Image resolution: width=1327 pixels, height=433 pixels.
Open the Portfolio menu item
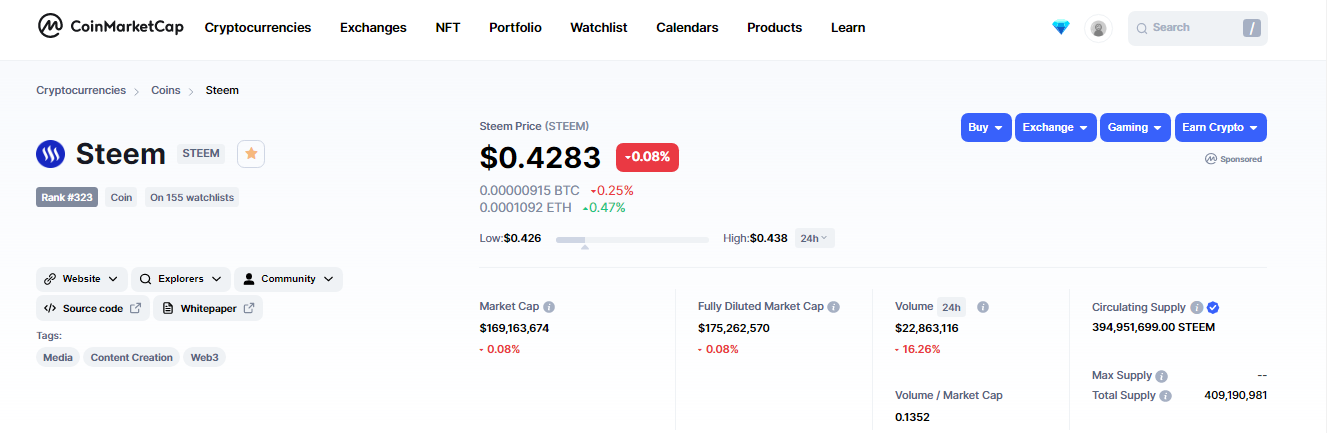(515, 28)
